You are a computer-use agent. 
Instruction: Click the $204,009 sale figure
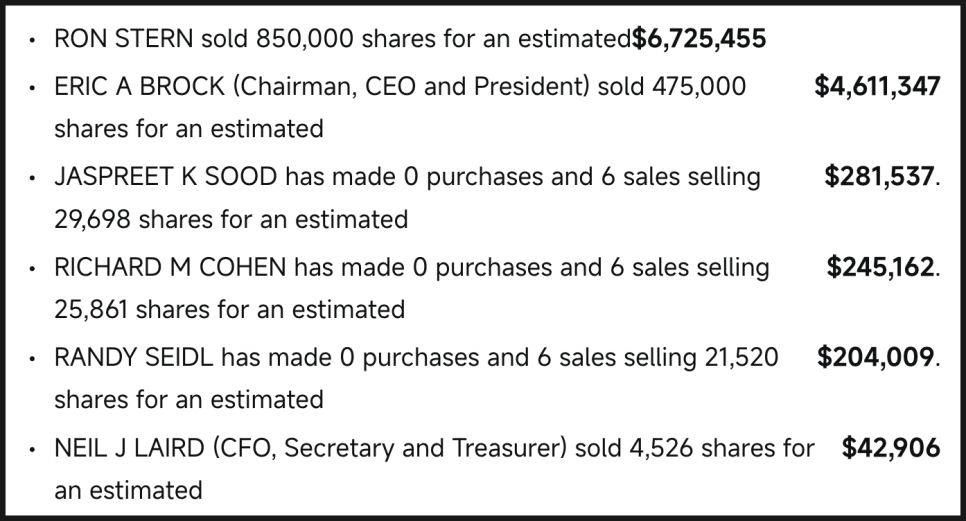(x=875, y=358)
